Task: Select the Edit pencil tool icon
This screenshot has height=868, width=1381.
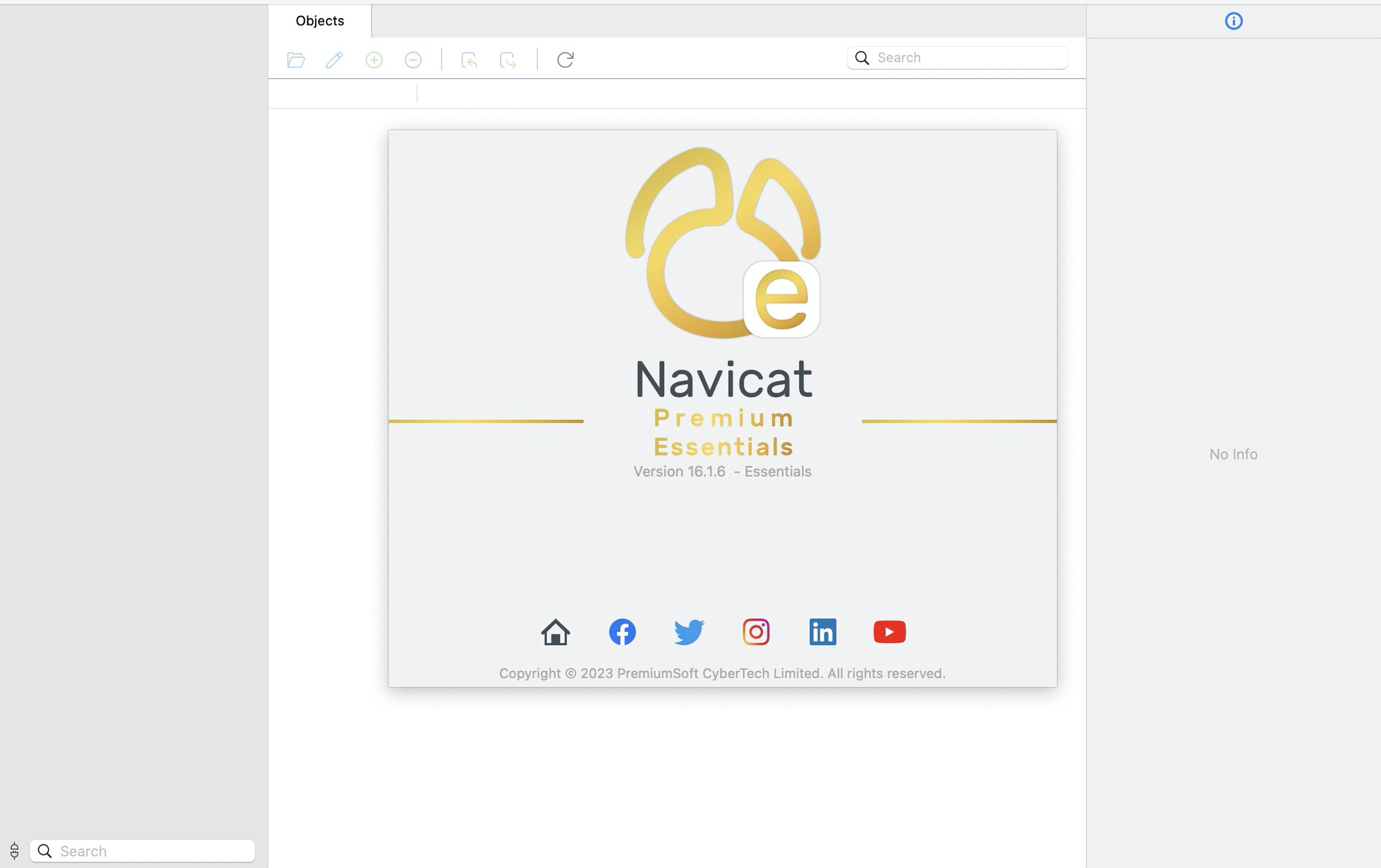Action: (334, 58)
